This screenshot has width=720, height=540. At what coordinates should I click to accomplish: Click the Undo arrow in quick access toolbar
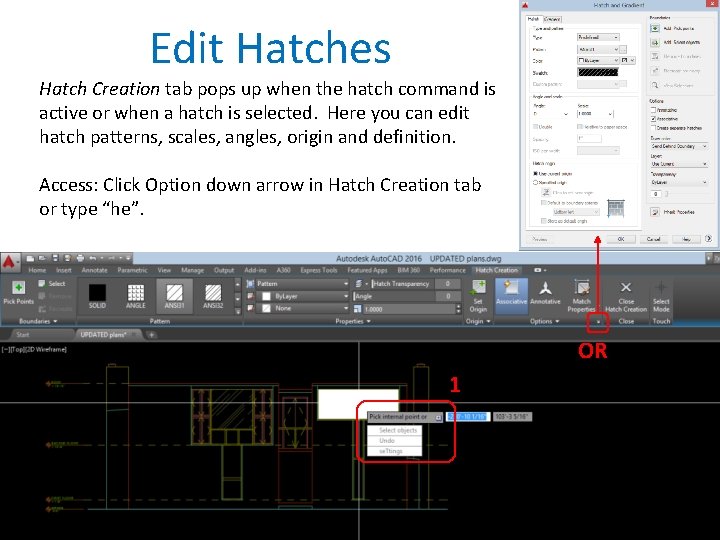pos(93,258)
